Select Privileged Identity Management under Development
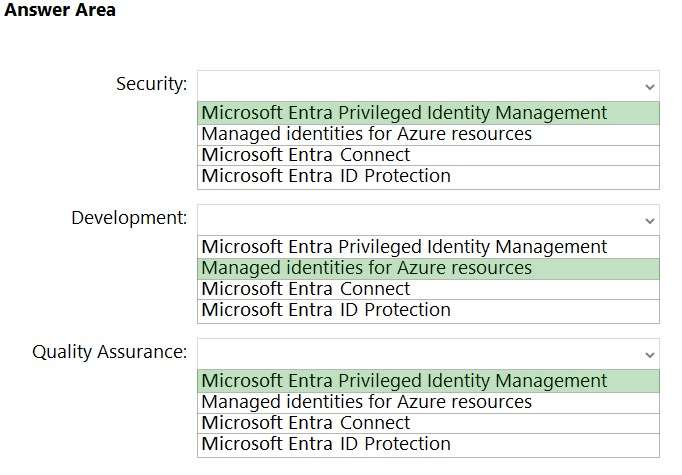This screenshot has height=475, width=682. pyautogui.click(x=404, y=247)
